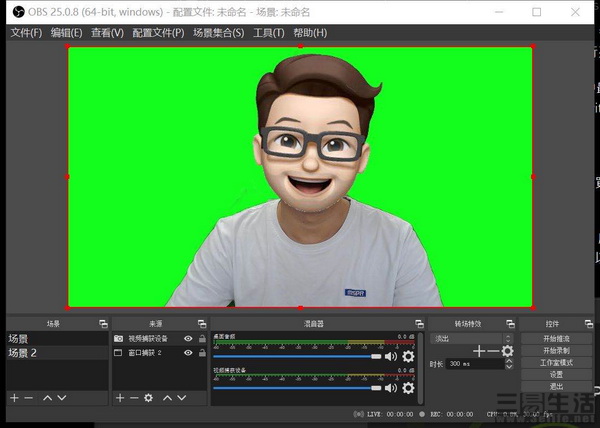
Task: Open settings gear for 视频捕获设备 mixer channel
Action: (408, 388)
